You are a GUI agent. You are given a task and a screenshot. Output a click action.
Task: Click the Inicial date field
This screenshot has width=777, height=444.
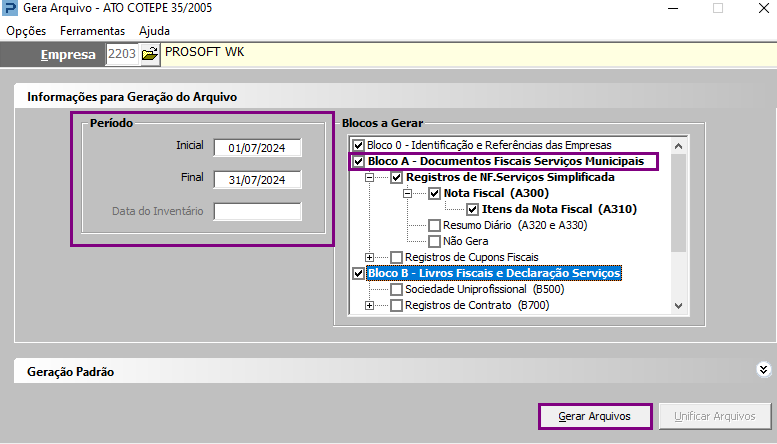[257, 148]
